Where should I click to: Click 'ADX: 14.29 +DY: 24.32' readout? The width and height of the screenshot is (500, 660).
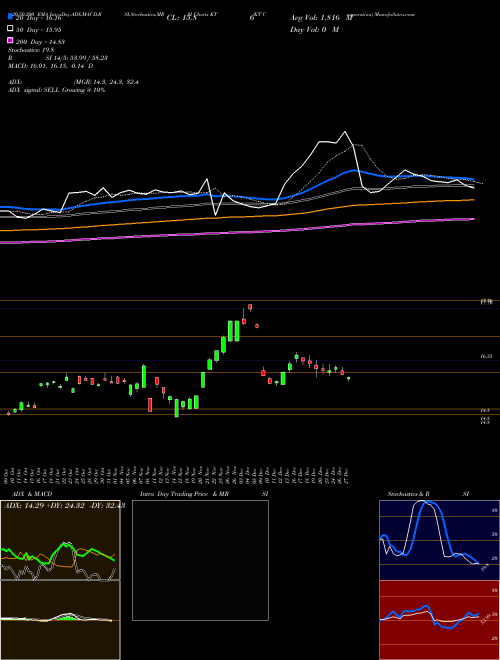click(47, 506)
